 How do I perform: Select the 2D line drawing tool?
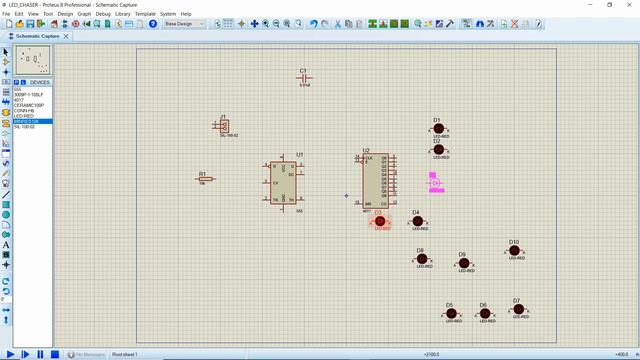point(6,195)
